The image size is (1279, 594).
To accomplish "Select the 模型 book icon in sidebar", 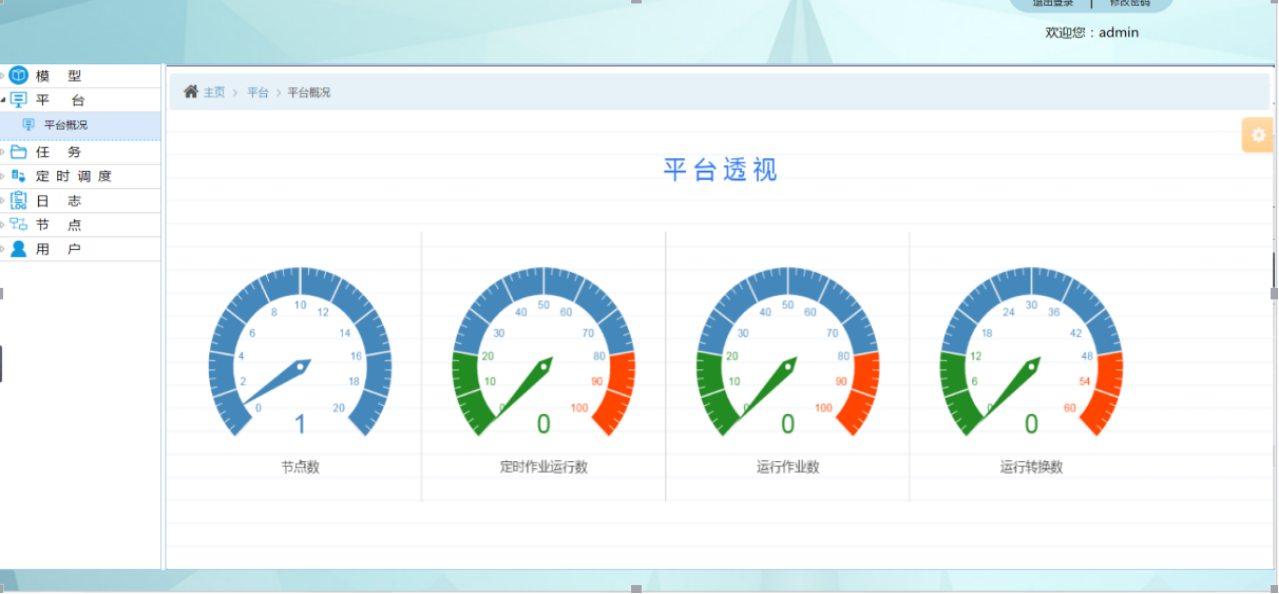I will pos(17,75).
